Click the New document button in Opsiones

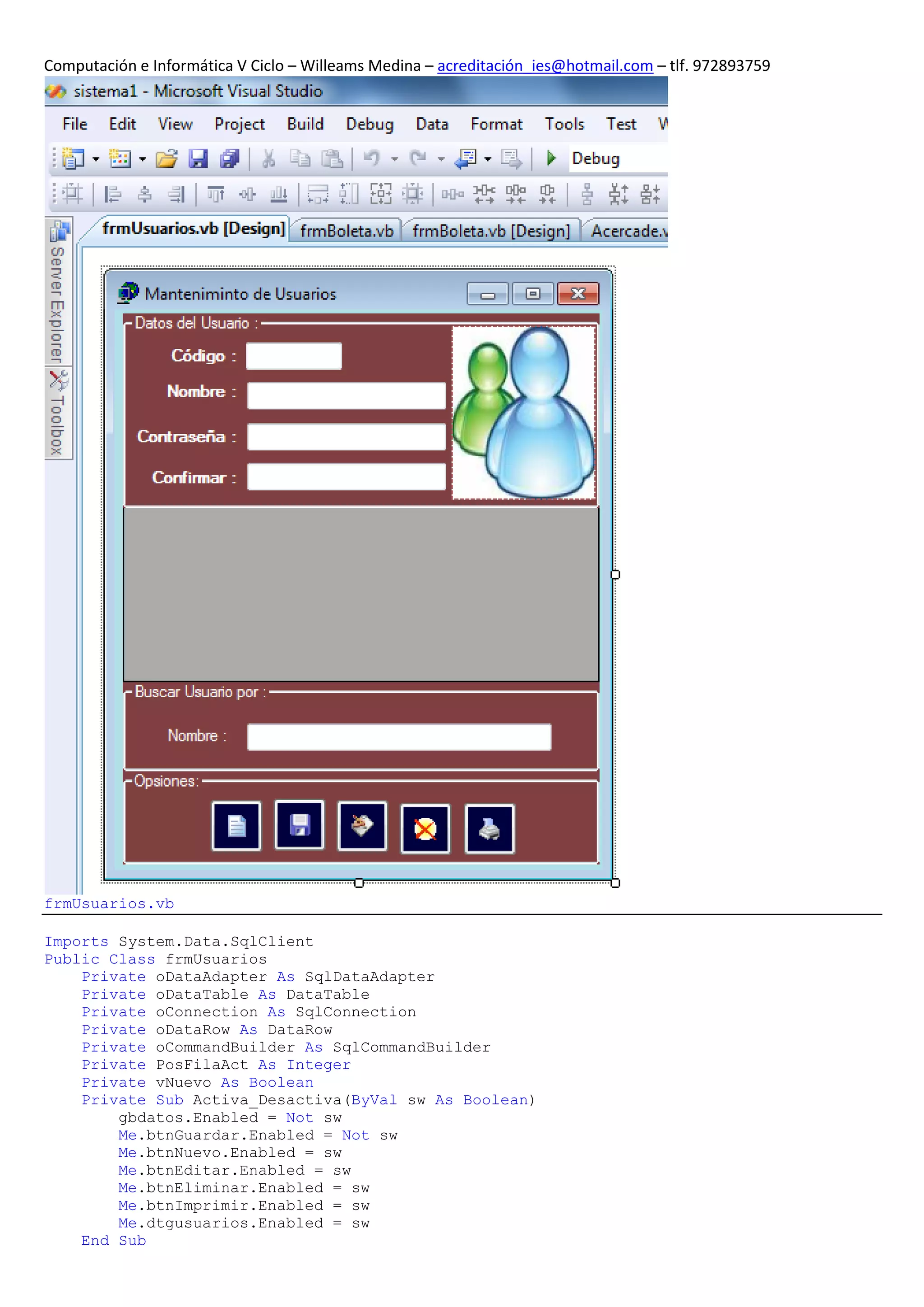coord(236,826)
